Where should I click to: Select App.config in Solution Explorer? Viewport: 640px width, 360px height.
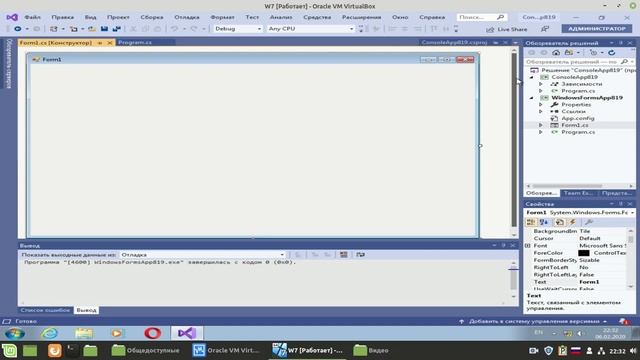pos(578,118)
